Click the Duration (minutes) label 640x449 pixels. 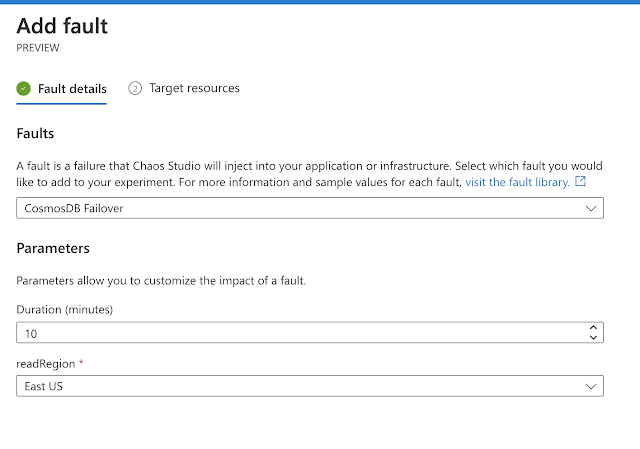pos(65,310)
